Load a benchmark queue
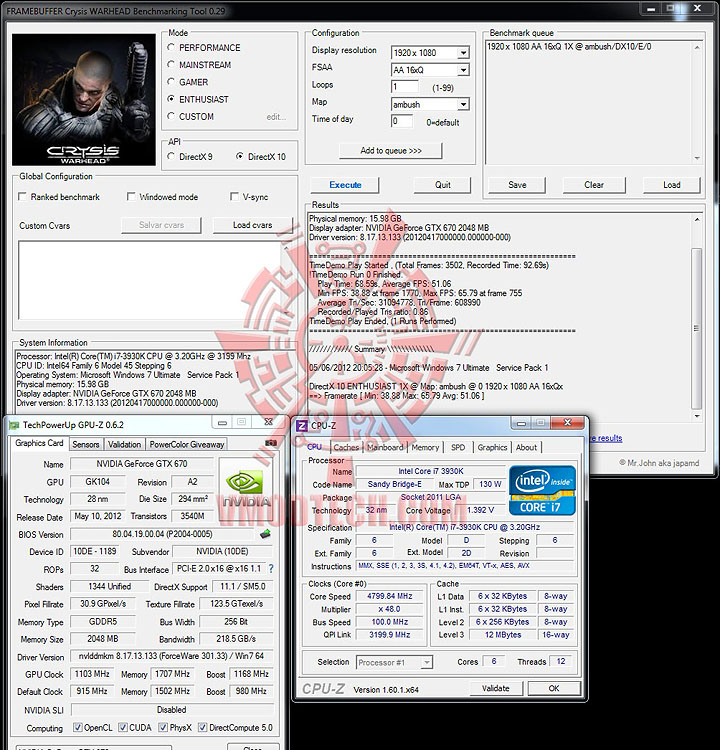The width and height of the screenshot is (720, 750). click(672, 185)
